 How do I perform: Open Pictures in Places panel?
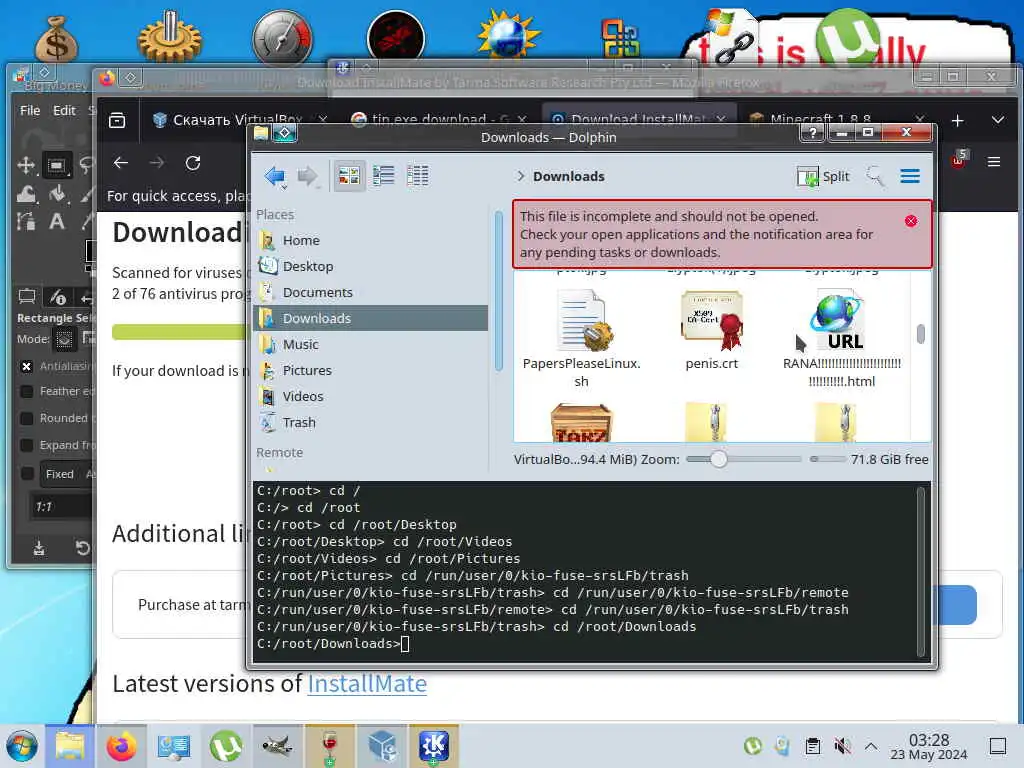coord(370,370)
